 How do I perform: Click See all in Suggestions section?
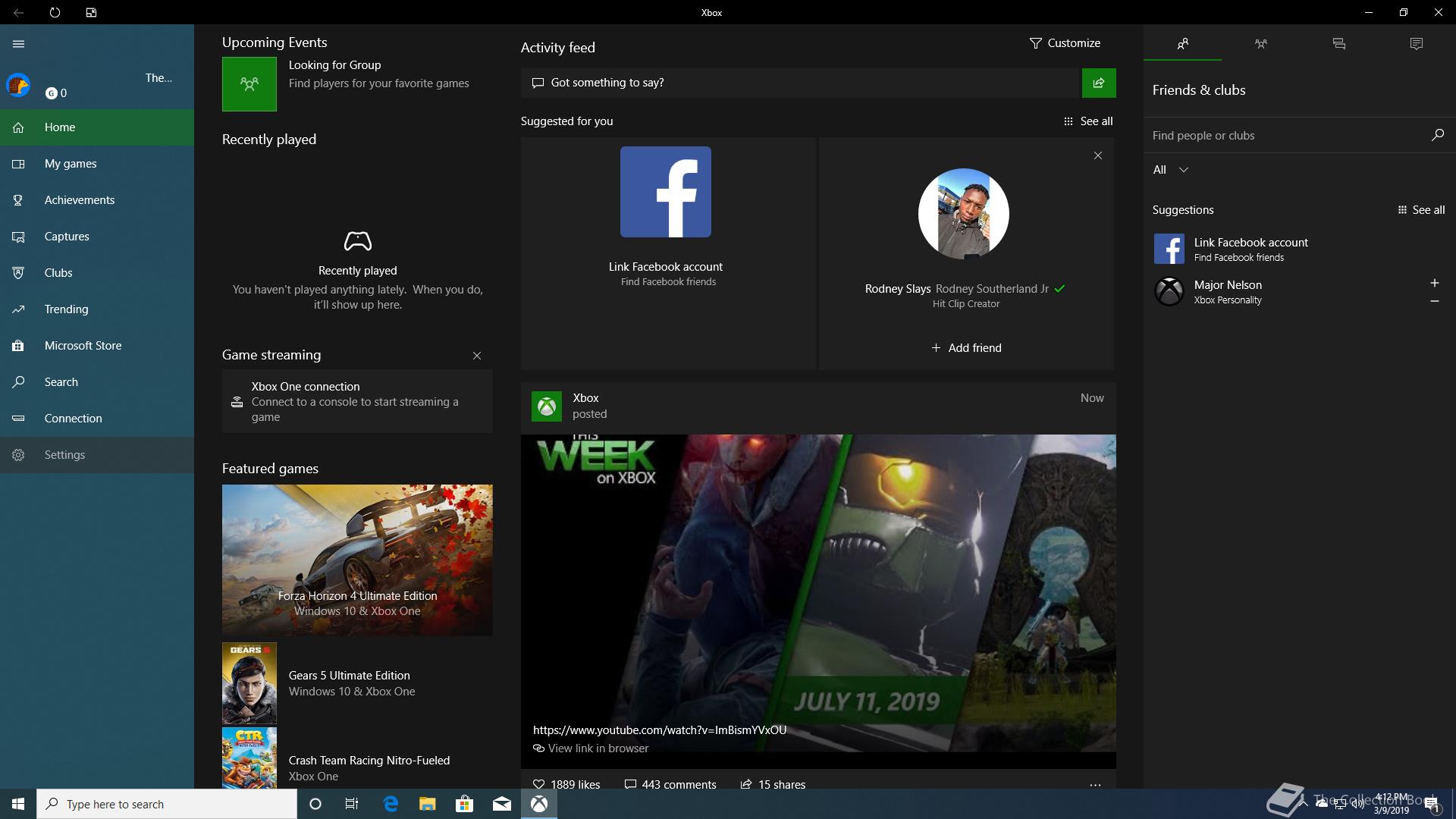click(x=1421, y=210)
